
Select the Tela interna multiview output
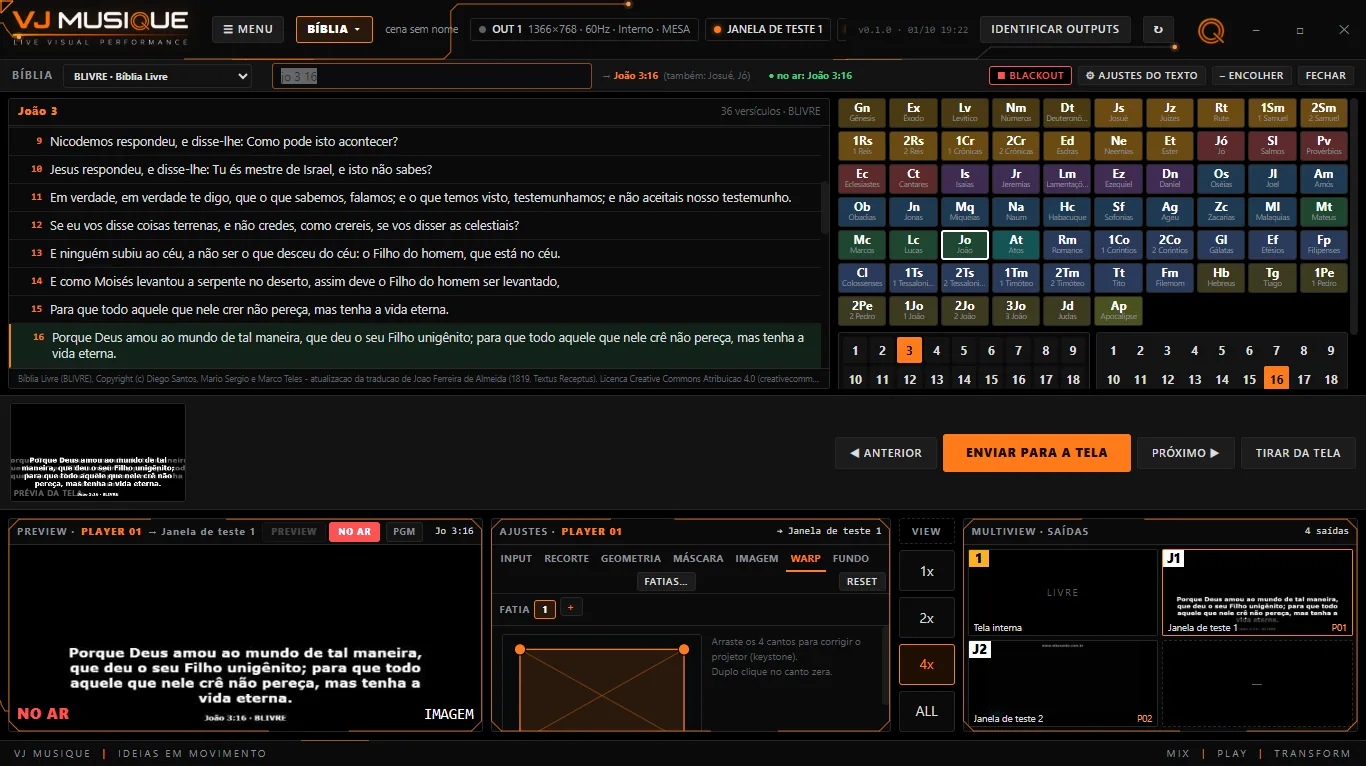click(1062, 592)
